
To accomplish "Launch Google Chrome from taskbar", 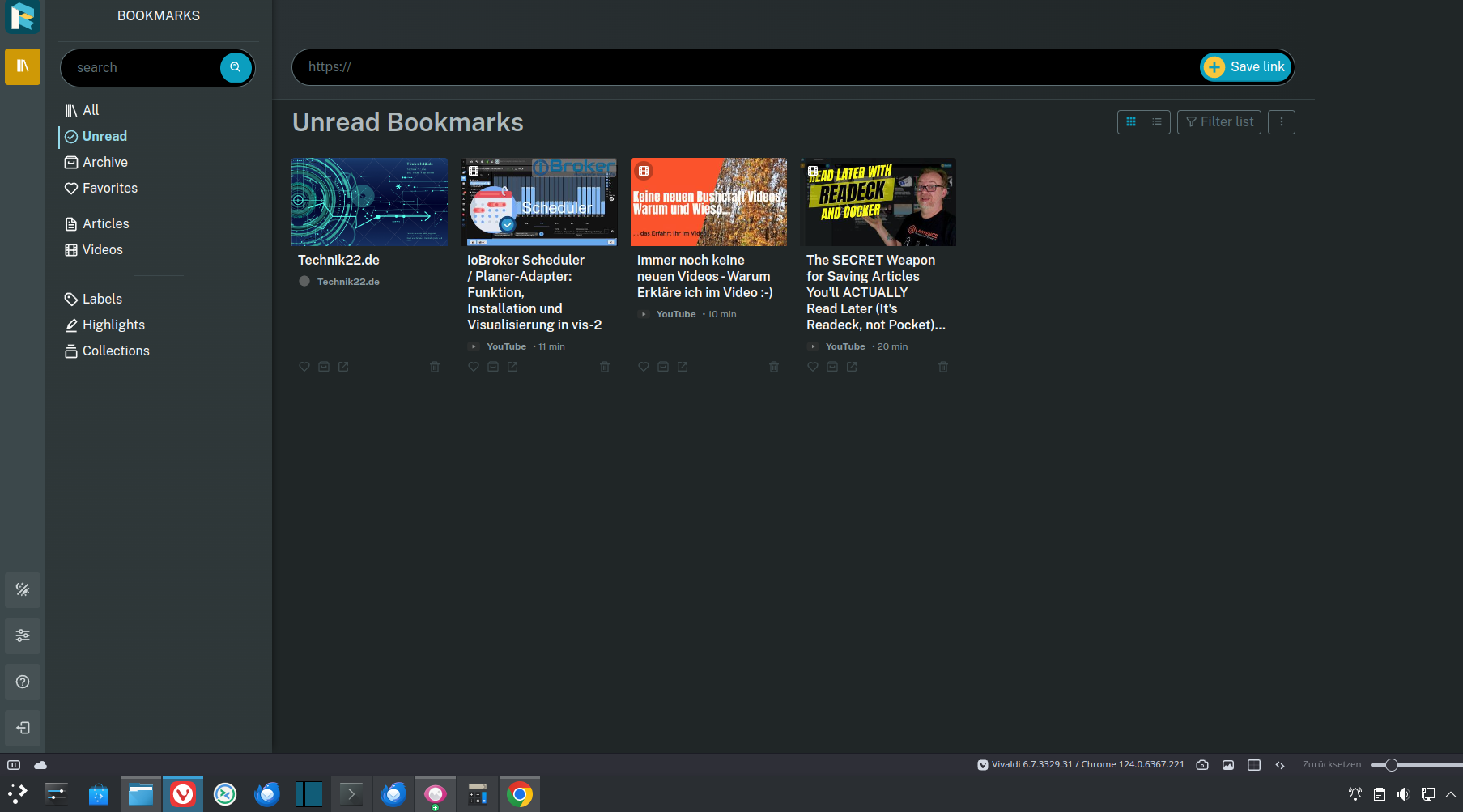I will coord(520,794).
